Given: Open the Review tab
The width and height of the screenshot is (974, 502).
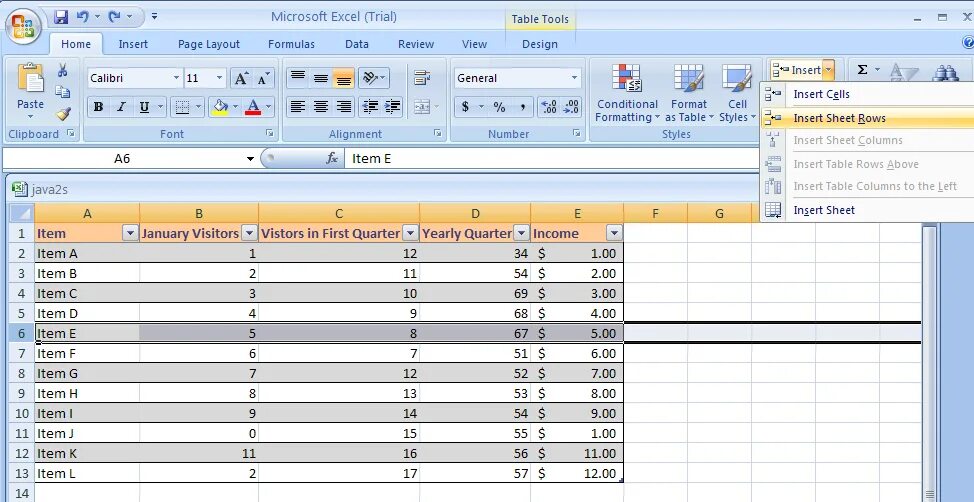Looking at the screenshot, I should click(416, 44).
